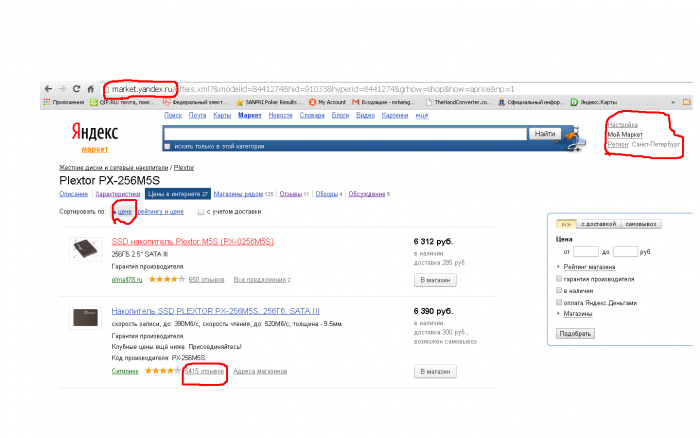Screen dimensions: 700x438
Task: Open the Официальный информ bookmark
Action: pos(531,102)
